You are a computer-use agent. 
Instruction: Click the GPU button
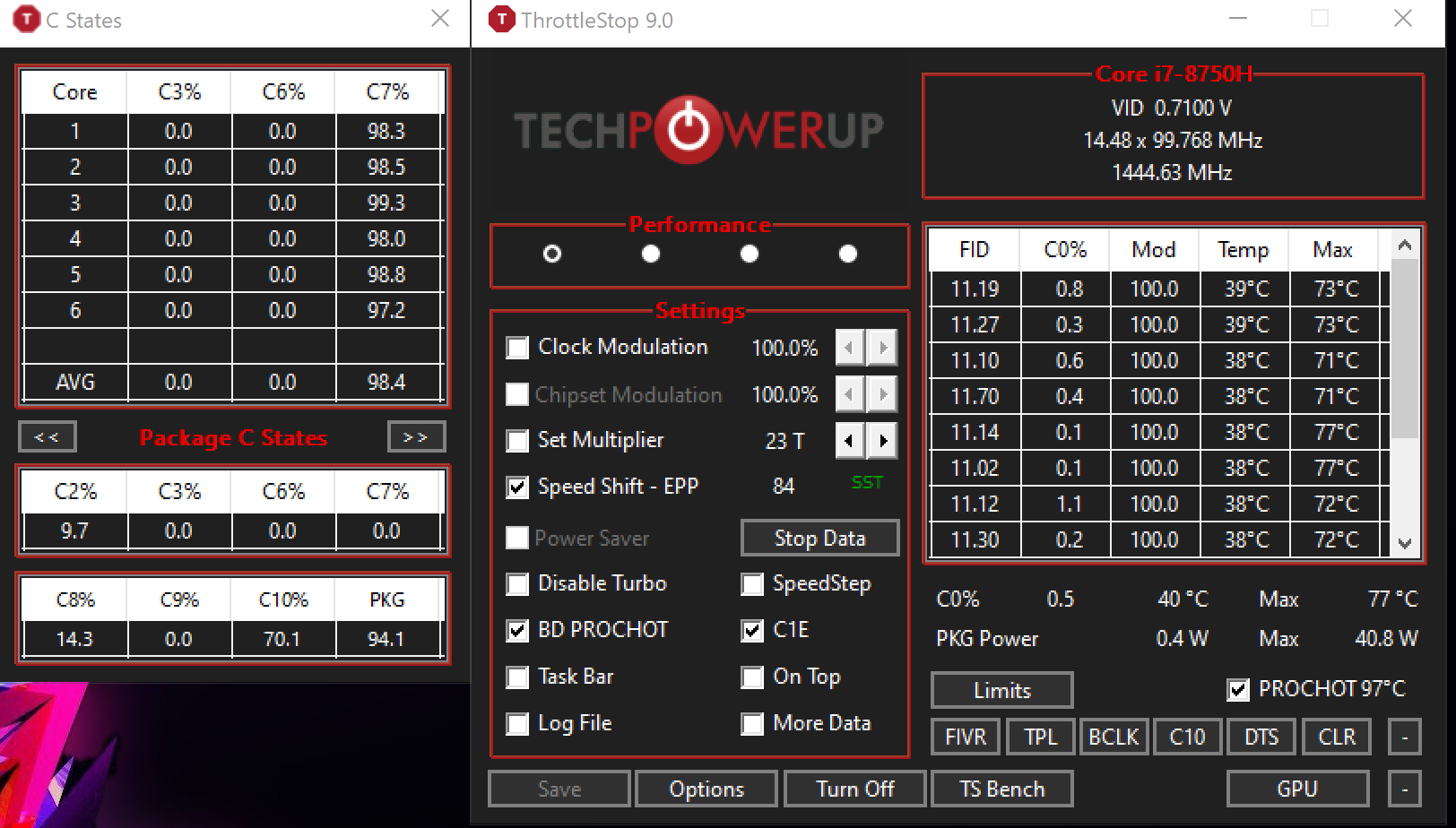(1297, 789)
